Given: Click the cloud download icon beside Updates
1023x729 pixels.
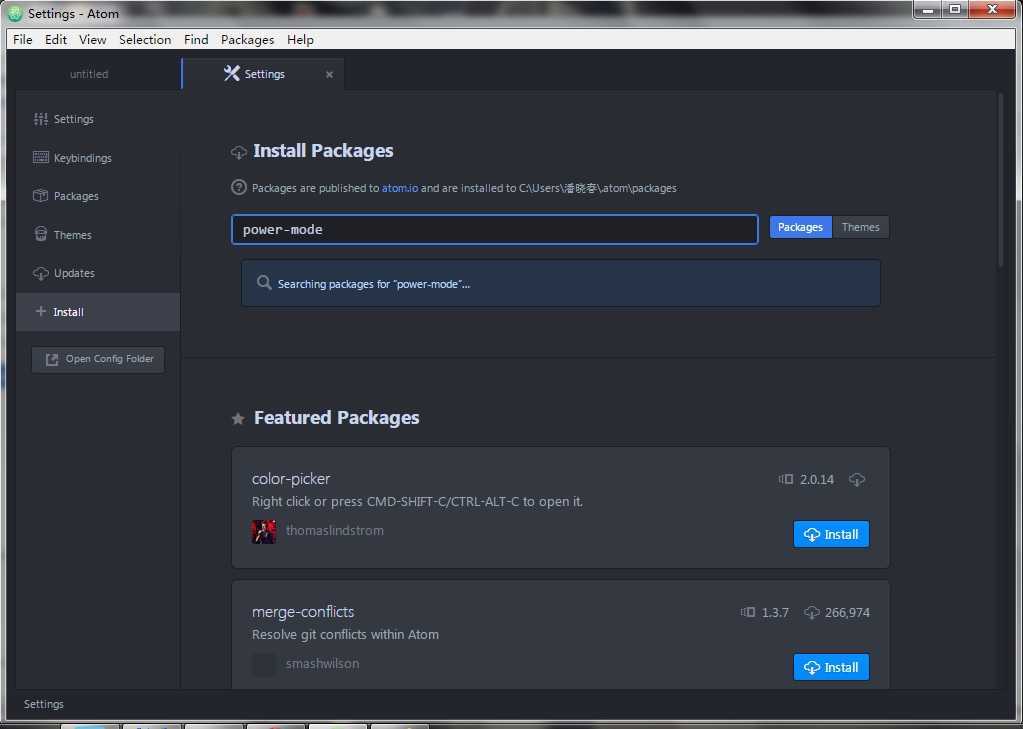Looking at the screenshot, I should [x=40, y=273].
